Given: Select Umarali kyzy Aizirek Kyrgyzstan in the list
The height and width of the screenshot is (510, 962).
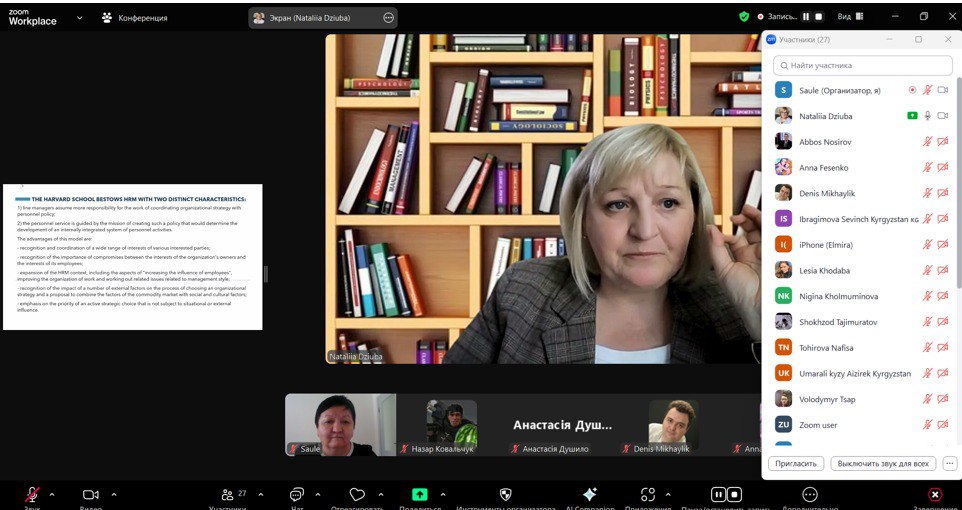Looking at the screenshot, I should 859,374.
